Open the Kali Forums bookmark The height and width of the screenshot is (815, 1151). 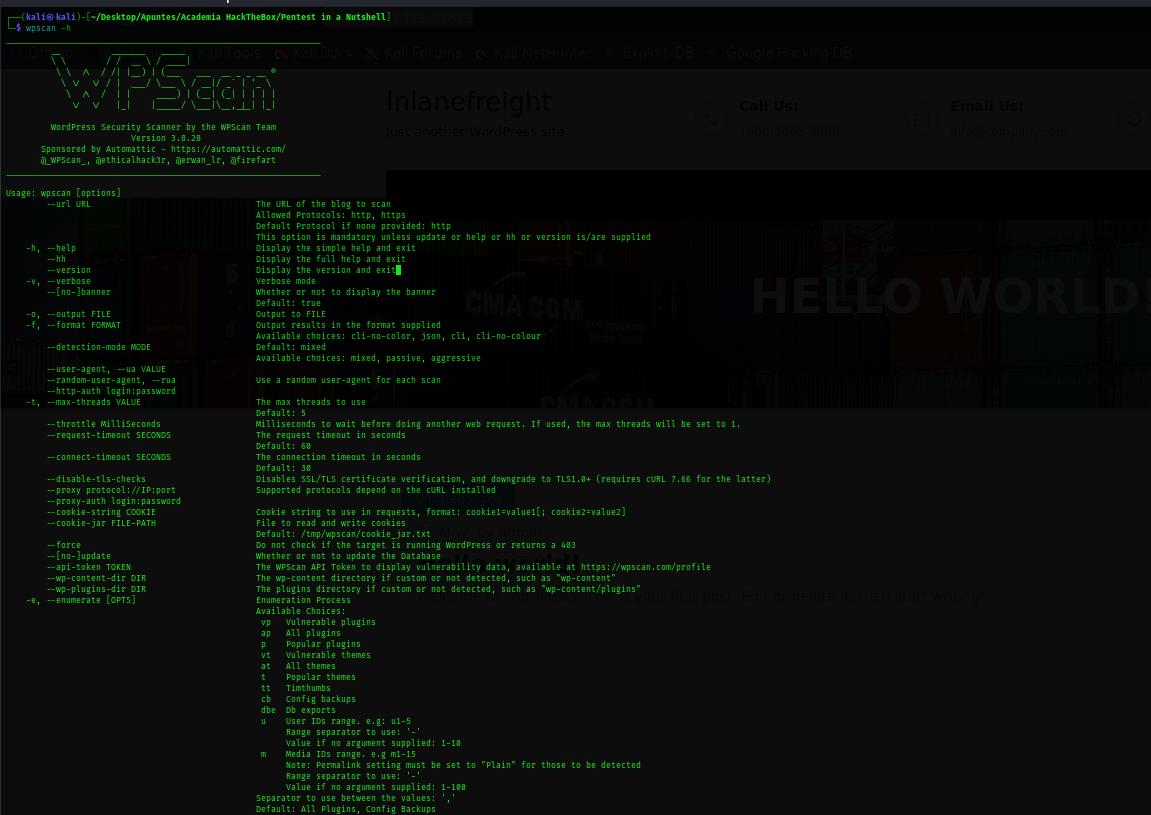pos(424,53)
